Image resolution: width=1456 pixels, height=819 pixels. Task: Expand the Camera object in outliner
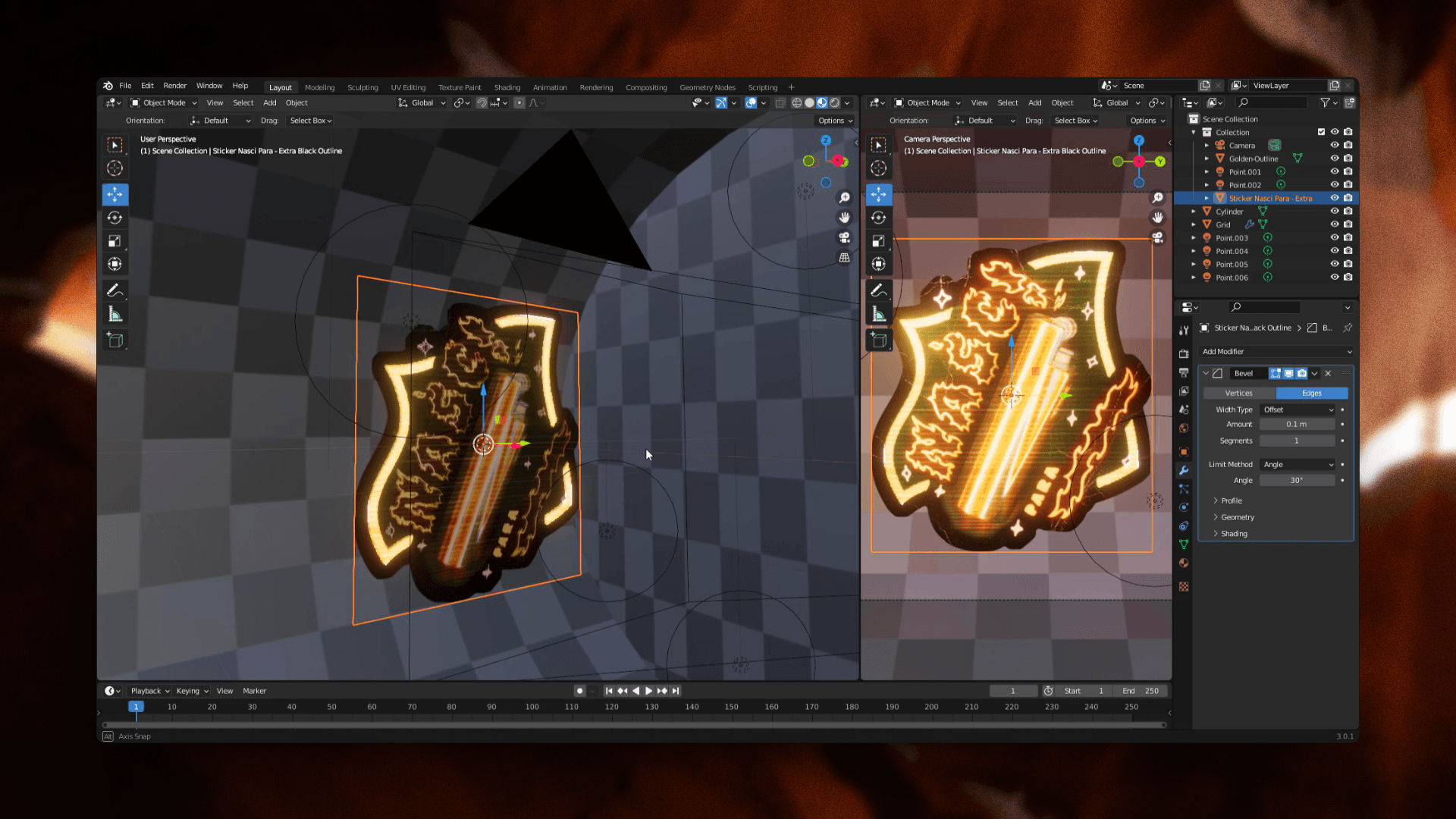(x=1207, y=146)
